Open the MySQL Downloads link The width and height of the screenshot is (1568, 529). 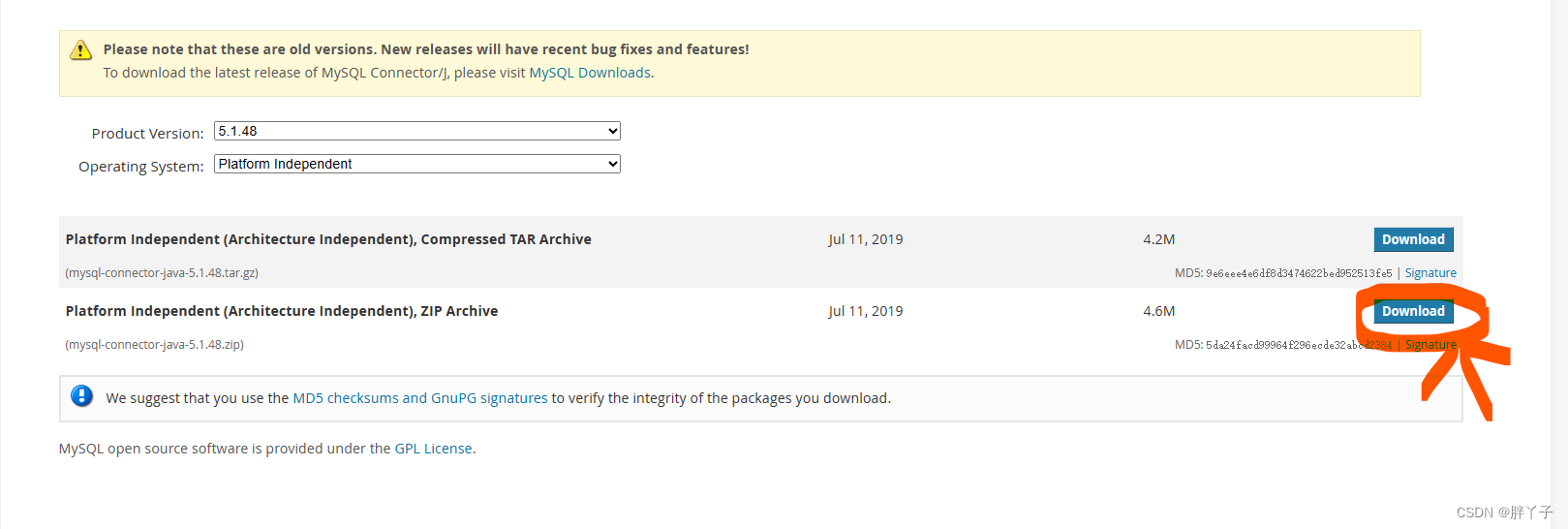(x=590, y=73)
